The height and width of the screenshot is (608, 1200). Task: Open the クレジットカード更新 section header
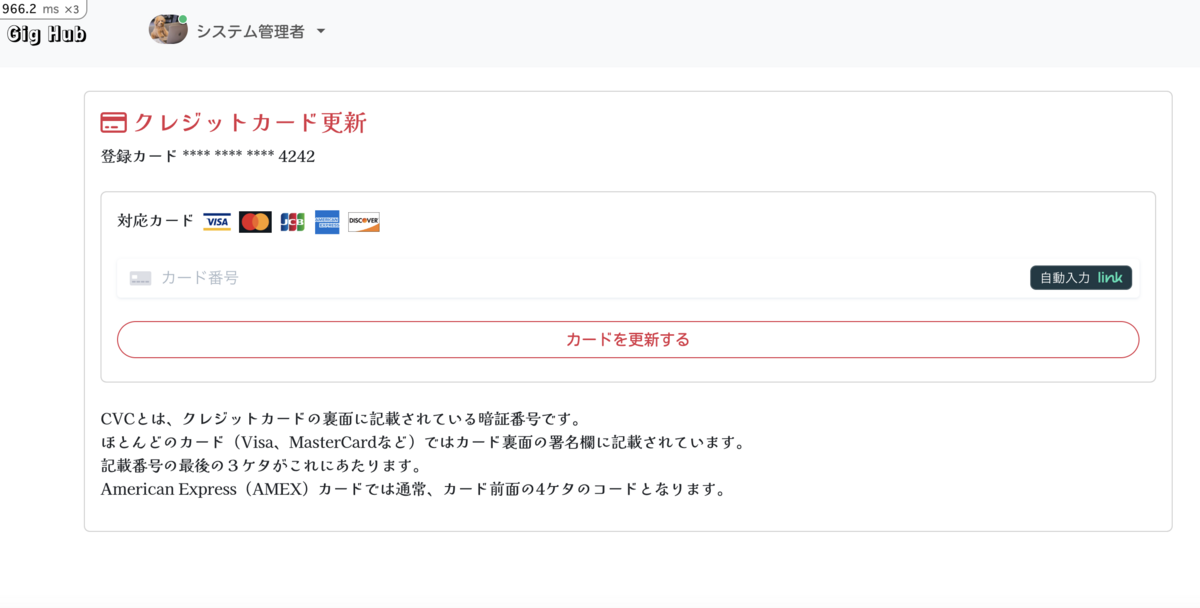tap(250, 122)
